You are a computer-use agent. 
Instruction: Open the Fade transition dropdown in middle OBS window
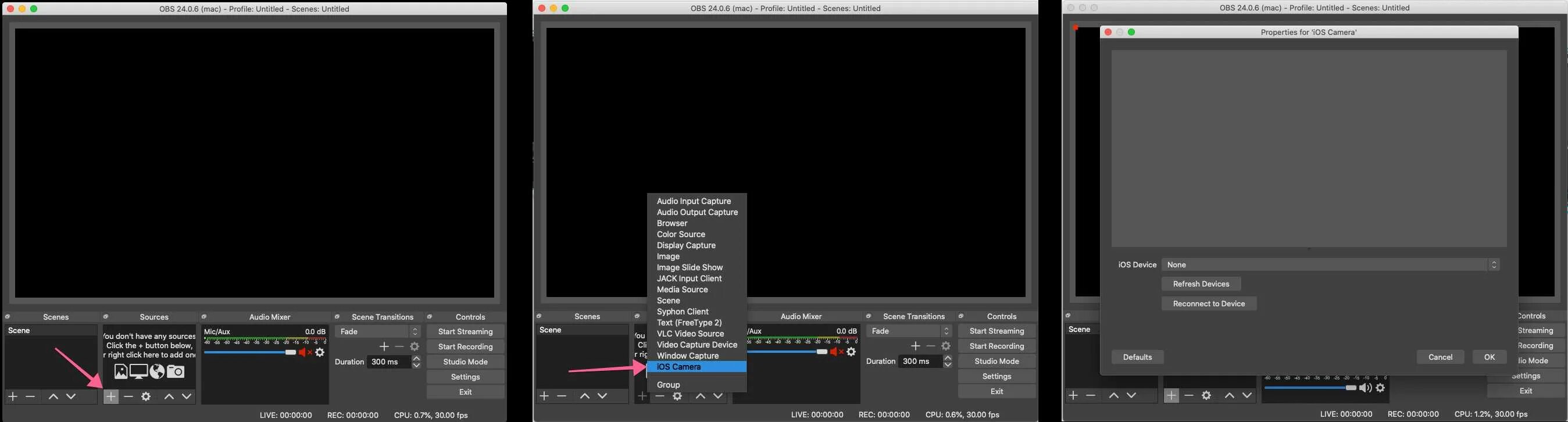click(909, 331)
